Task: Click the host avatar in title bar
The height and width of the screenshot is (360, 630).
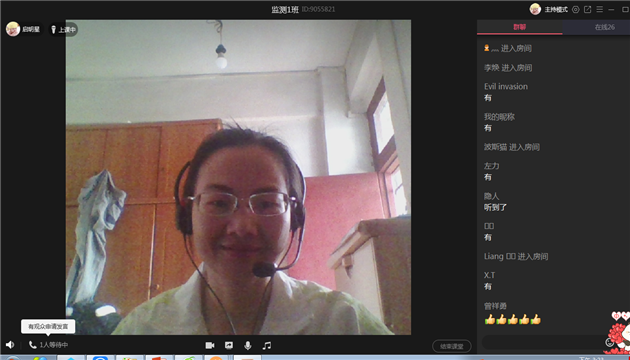Action: tap(535, 9)
